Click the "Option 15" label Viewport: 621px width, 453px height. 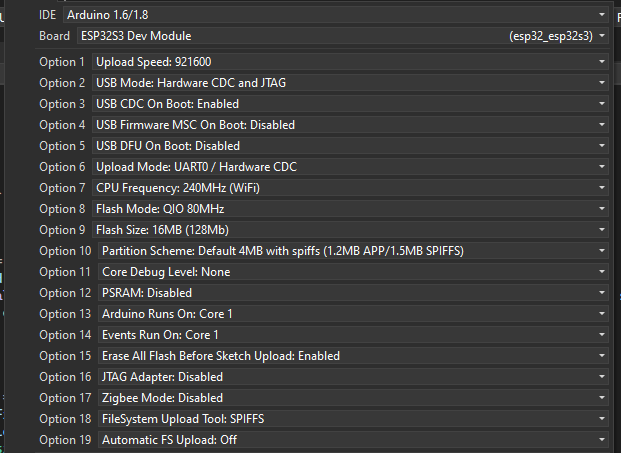coord(65,356)
